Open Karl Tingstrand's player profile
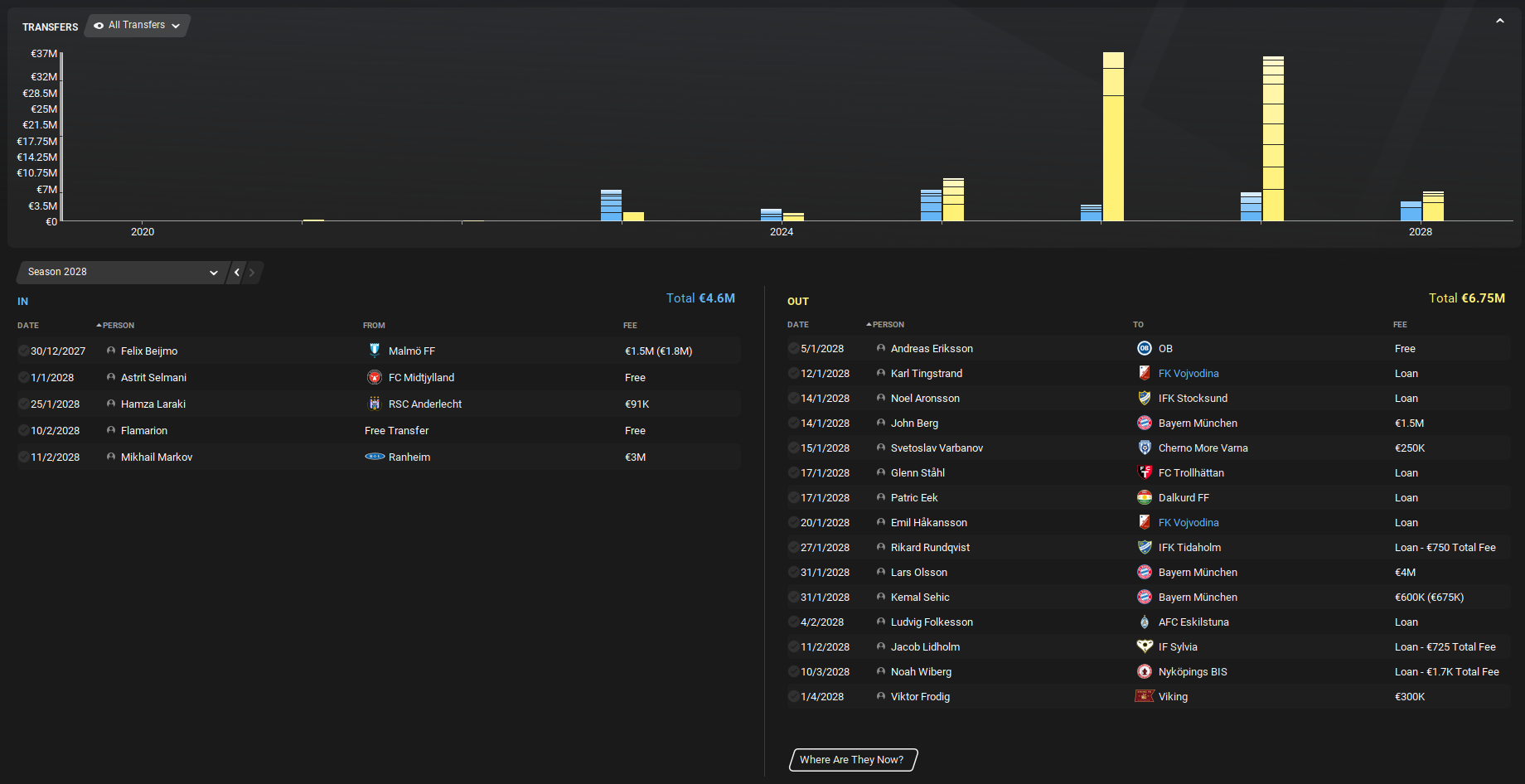The image size is (1525, 784). (927, 373)
